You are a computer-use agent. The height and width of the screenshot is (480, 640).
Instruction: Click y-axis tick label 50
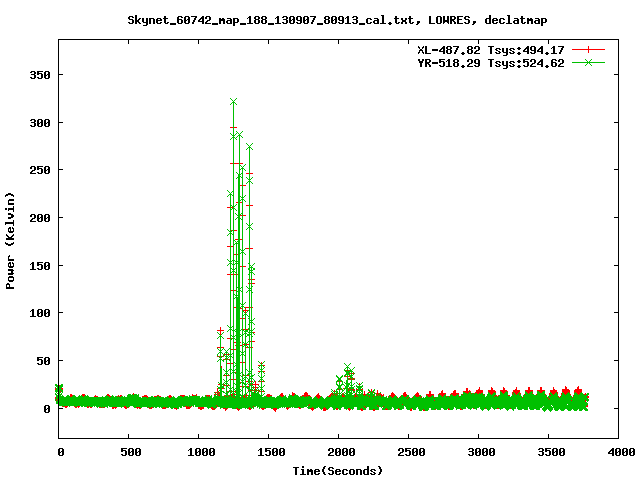[44, 361]
